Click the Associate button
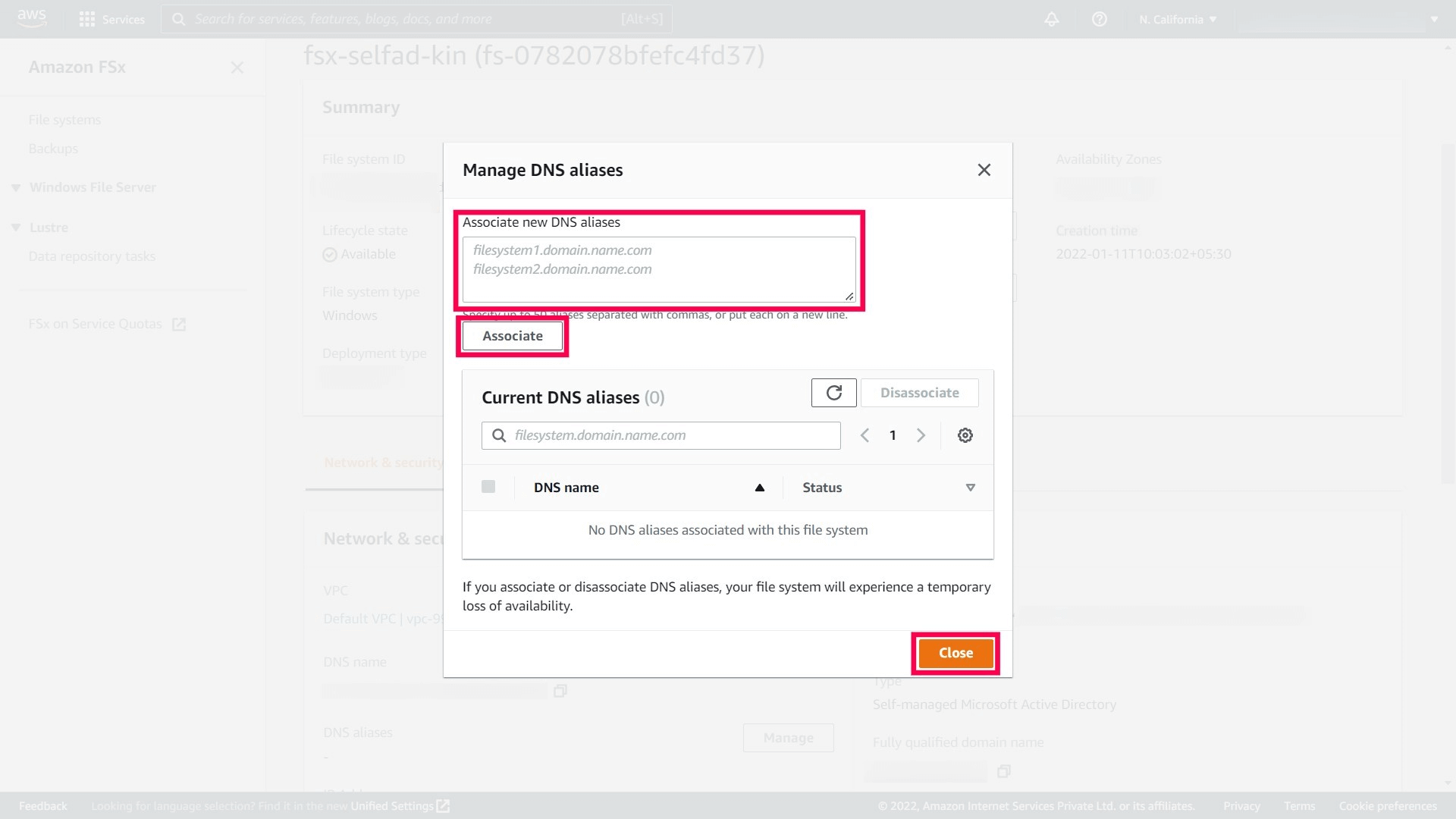Image resolution: width=1456 pixels, height=819 pixels. click(x=512, y=336)
